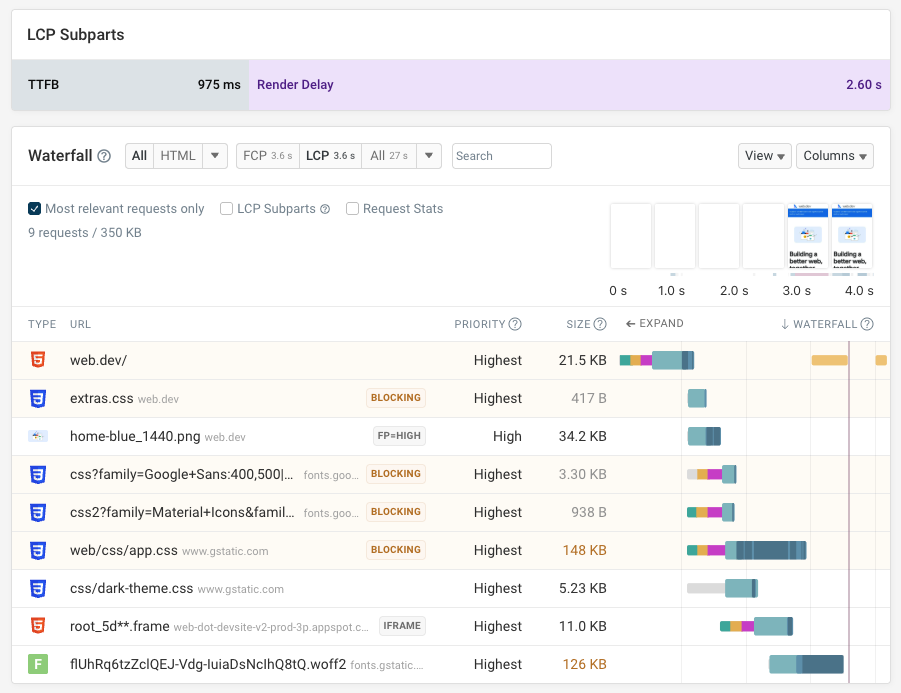Enable the Request Stats checkbox
This screenshot has height=693, width=901.
coord(352,209)
